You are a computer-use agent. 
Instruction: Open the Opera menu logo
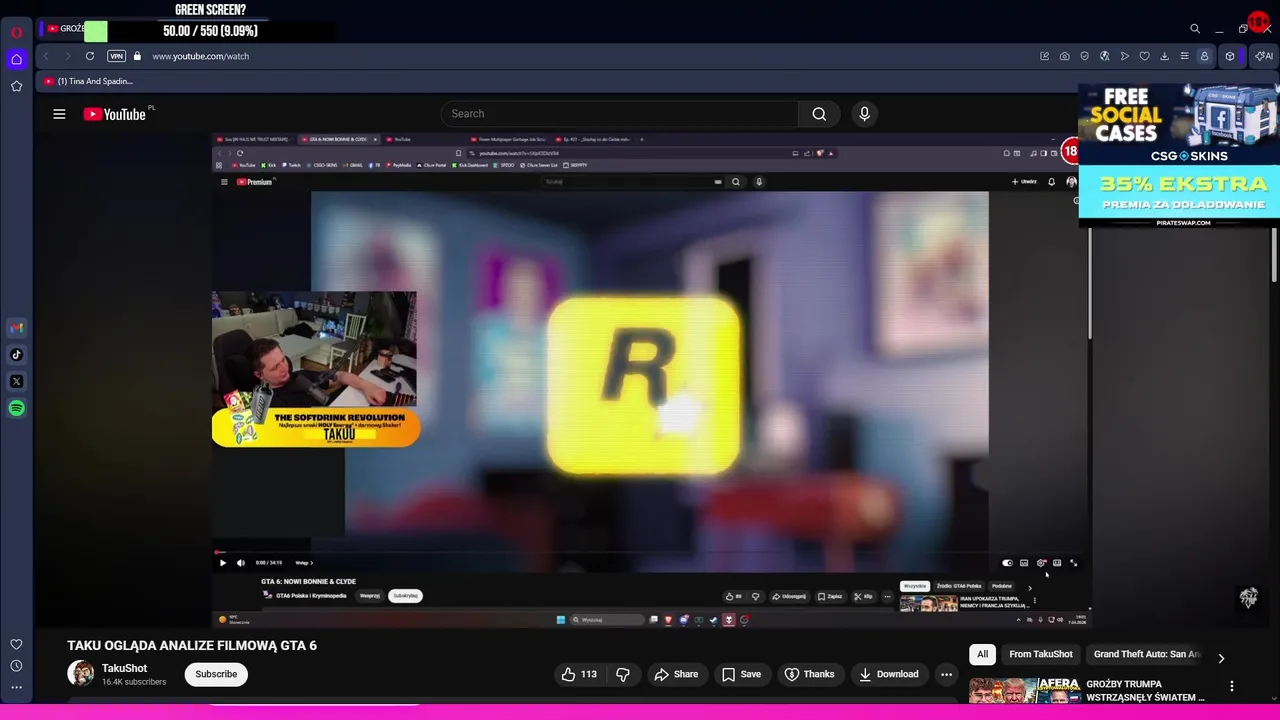tap(16, 32)
